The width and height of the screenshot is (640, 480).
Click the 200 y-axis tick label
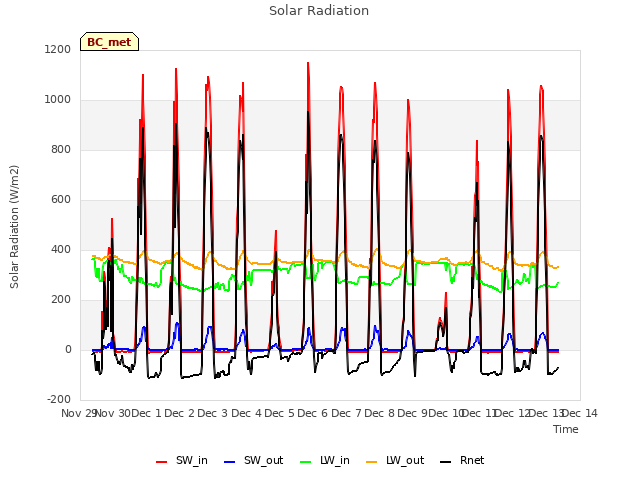[x=61, y=300]
